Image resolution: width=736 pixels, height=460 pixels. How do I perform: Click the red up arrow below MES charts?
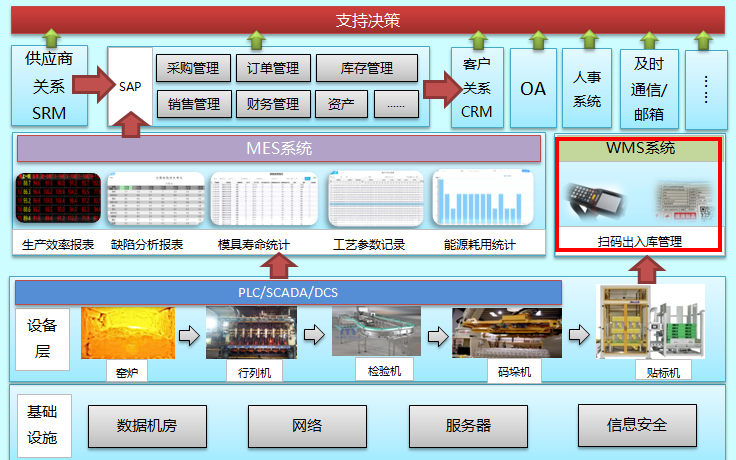pos(278,265)
